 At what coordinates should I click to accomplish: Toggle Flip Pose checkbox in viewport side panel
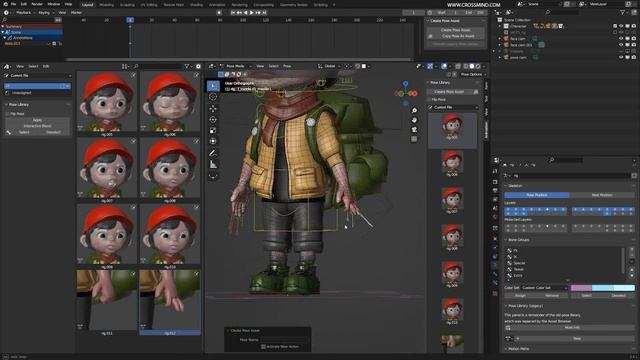pyautogui.click(x=429, y=100)
